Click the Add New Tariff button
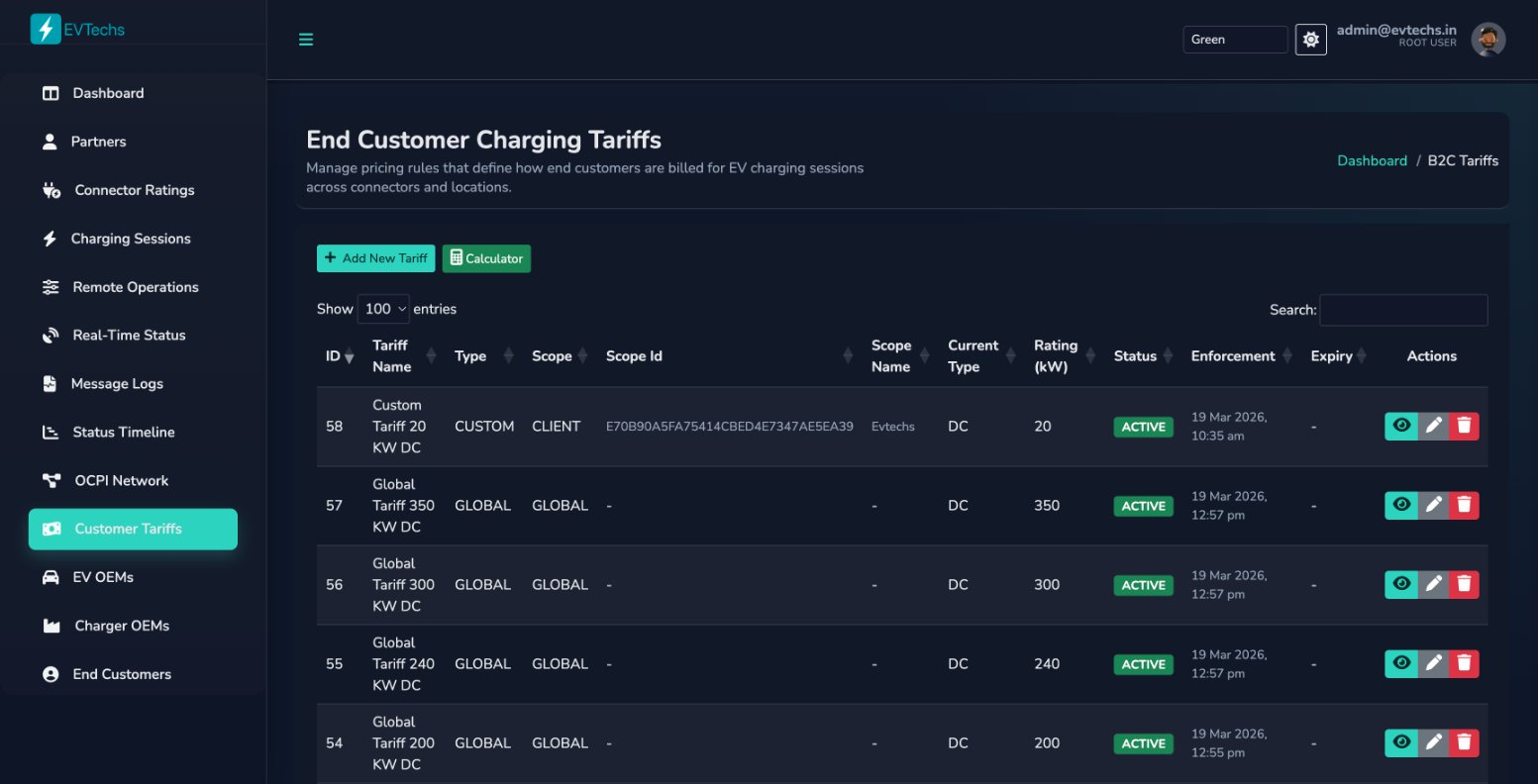 tap(375, 258)
